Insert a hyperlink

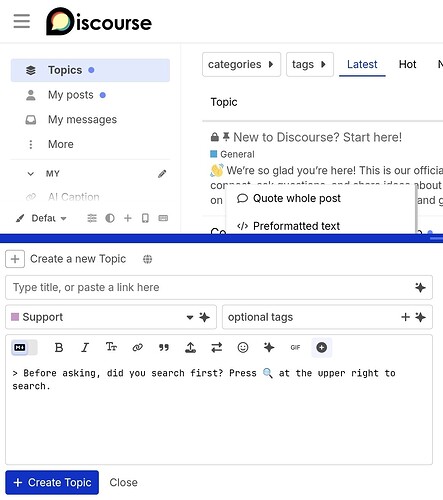click(138, 348)
